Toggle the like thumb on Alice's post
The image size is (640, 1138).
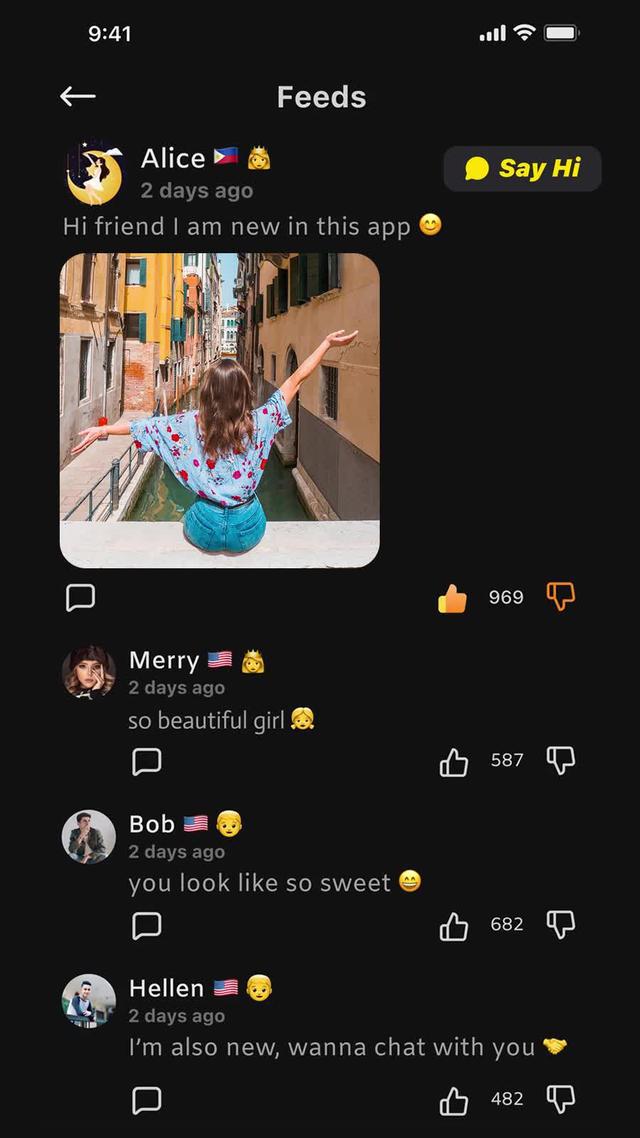pos(452,598)
